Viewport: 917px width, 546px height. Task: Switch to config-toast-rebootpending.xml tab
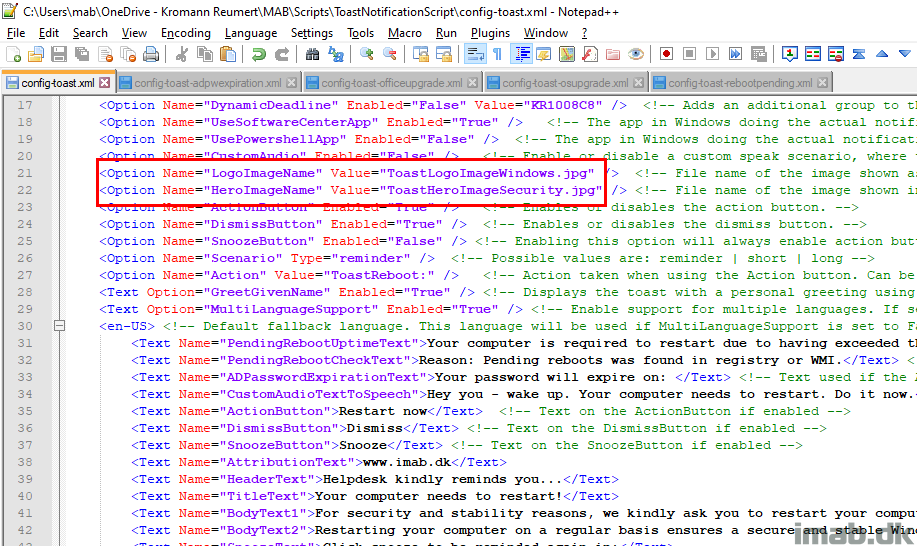coord(740,83)
